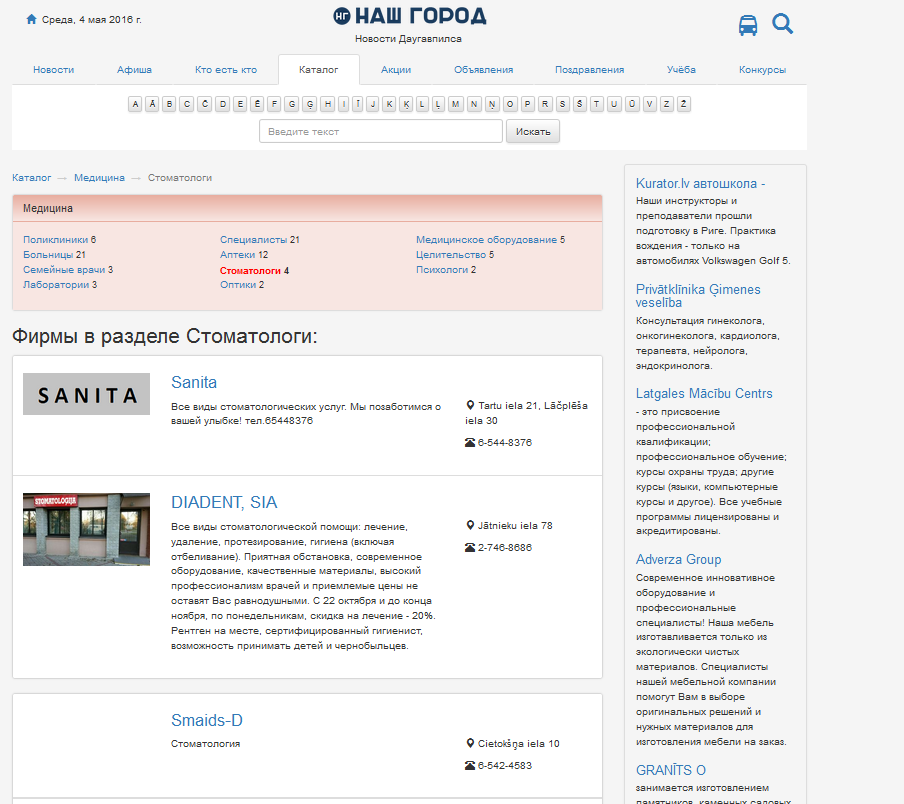Open the Аптеки category link
Image resolution: width=904 pixels, height=804 pixels.
coord(238,255)
